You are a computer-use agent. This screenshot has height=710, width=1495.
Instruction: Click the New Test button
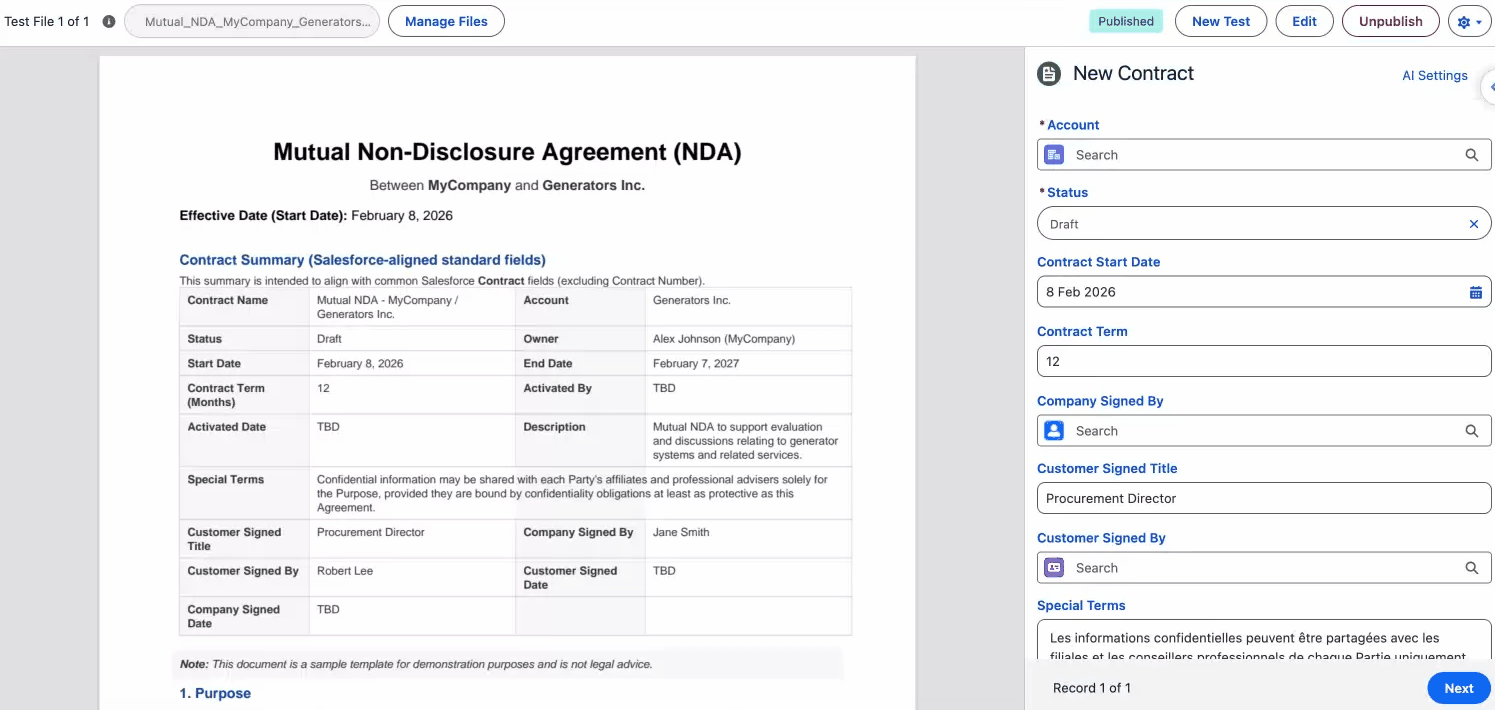[1220, 21]
